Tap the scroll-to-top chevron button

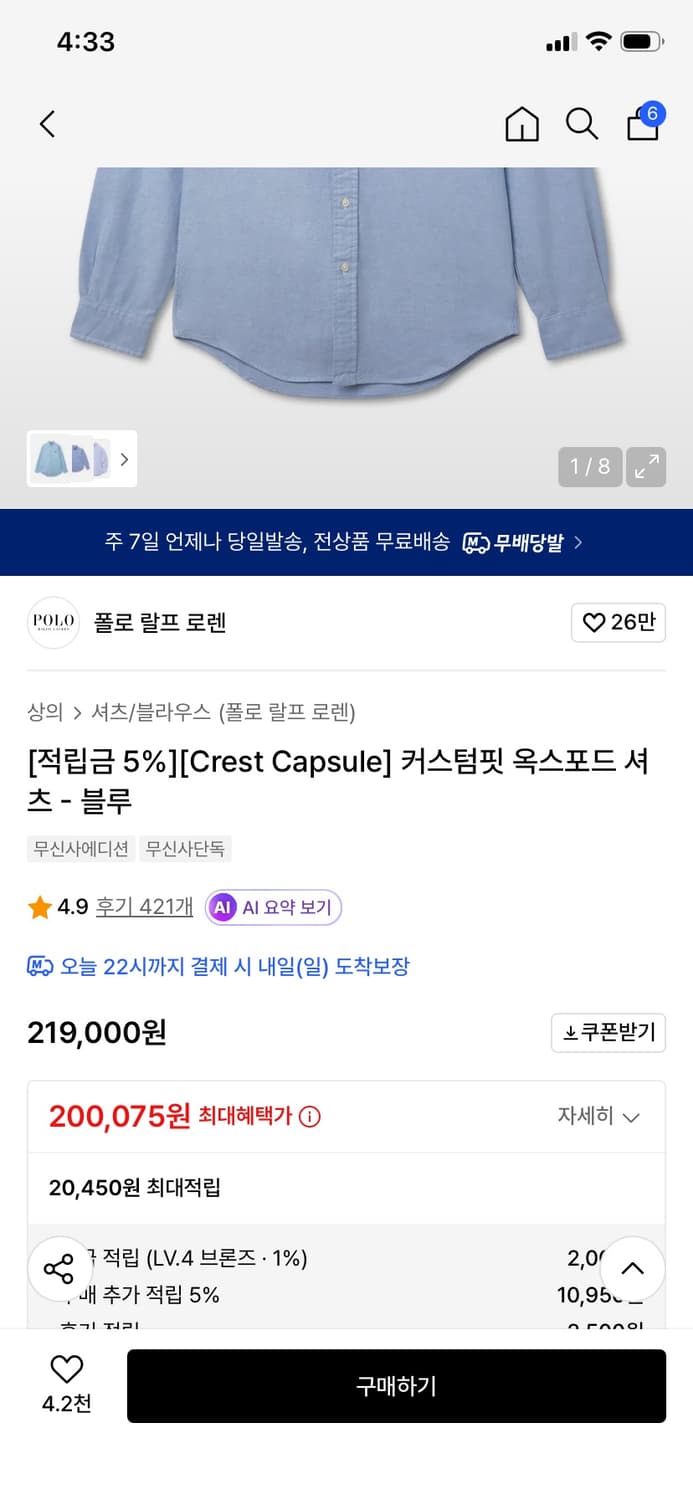[632, 1268]
